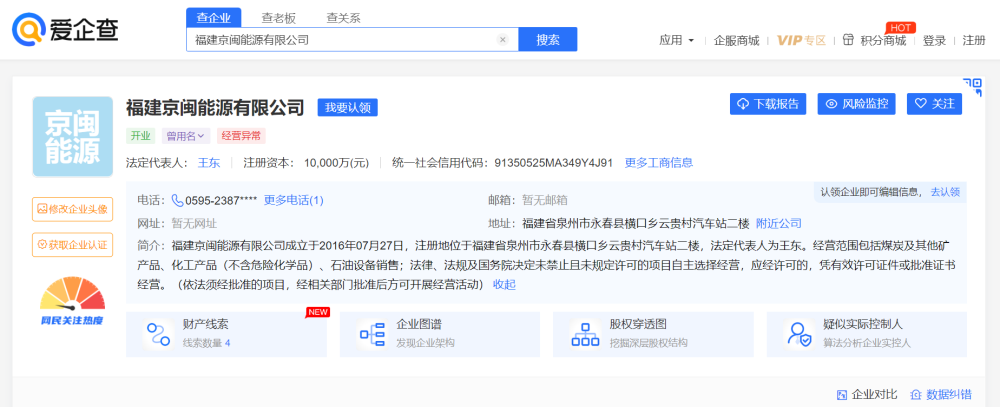
Task: Open the 财产线索 card
Action: tap(226, 334)
